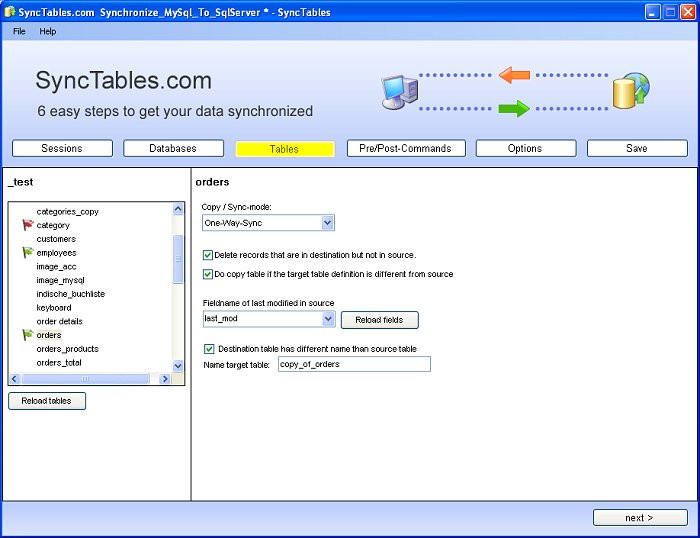Open the Help menu

pos(48,31)
